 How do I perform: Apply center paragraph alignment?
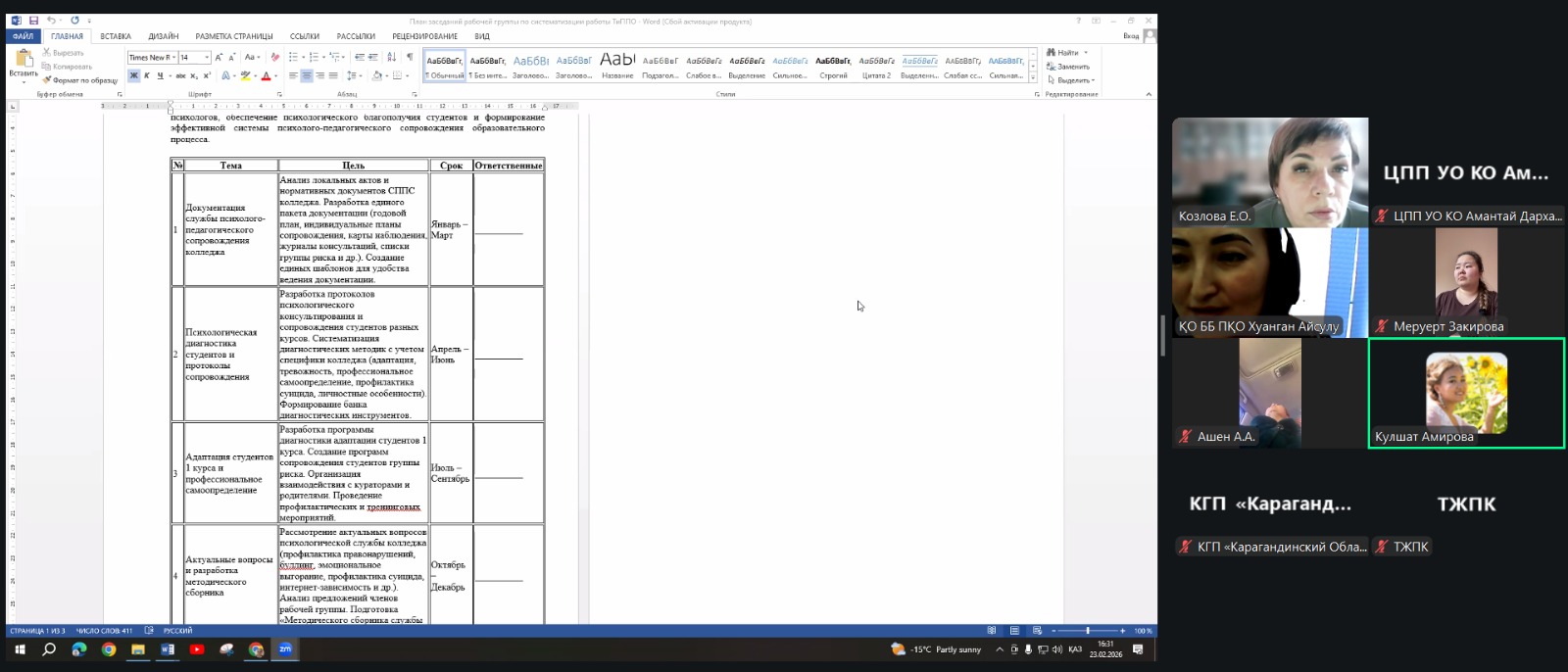pyautogui.click(x=307, y=75)
